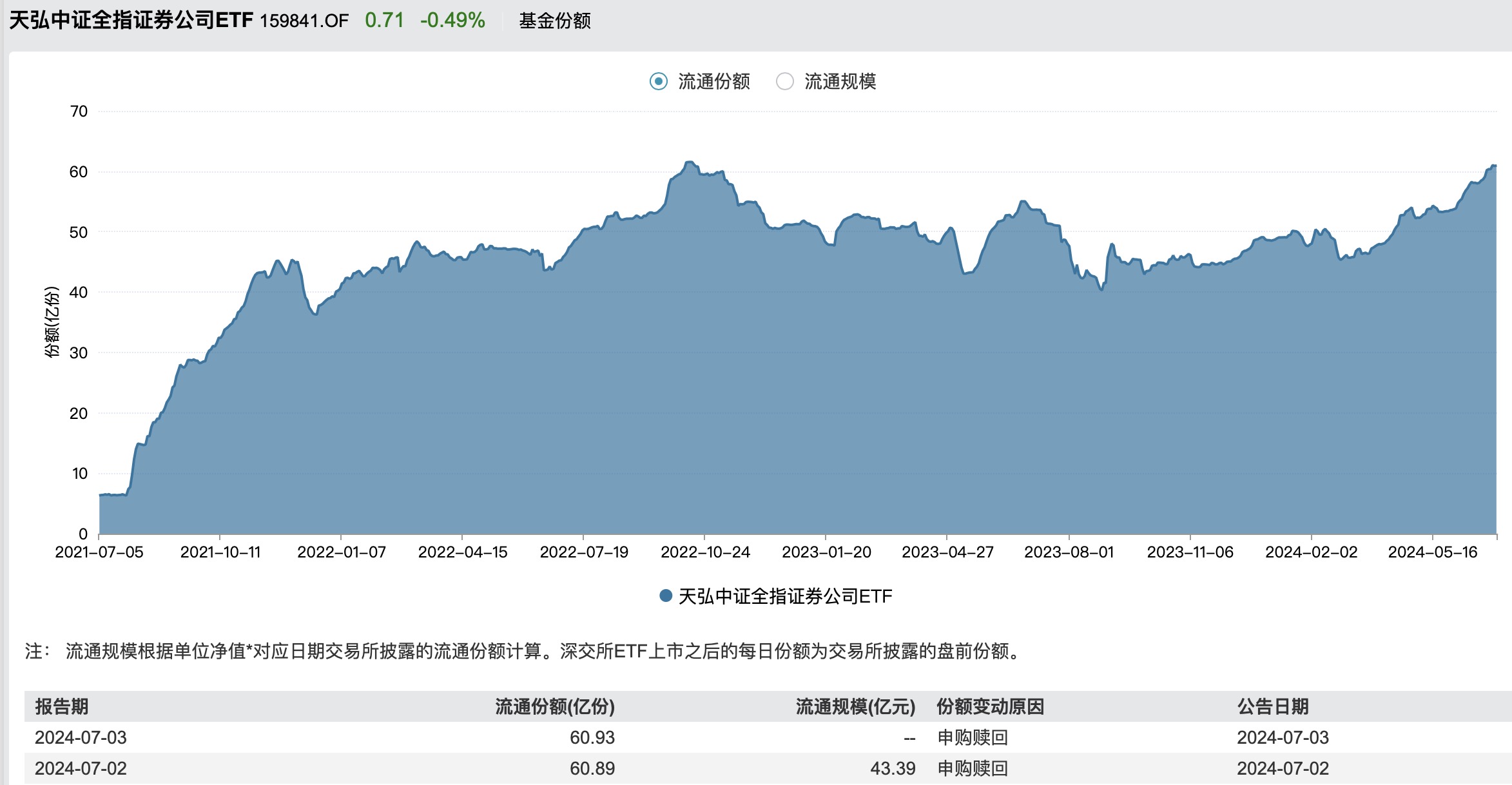Click the x-axis label 2022-07-19

click(584, 552)
